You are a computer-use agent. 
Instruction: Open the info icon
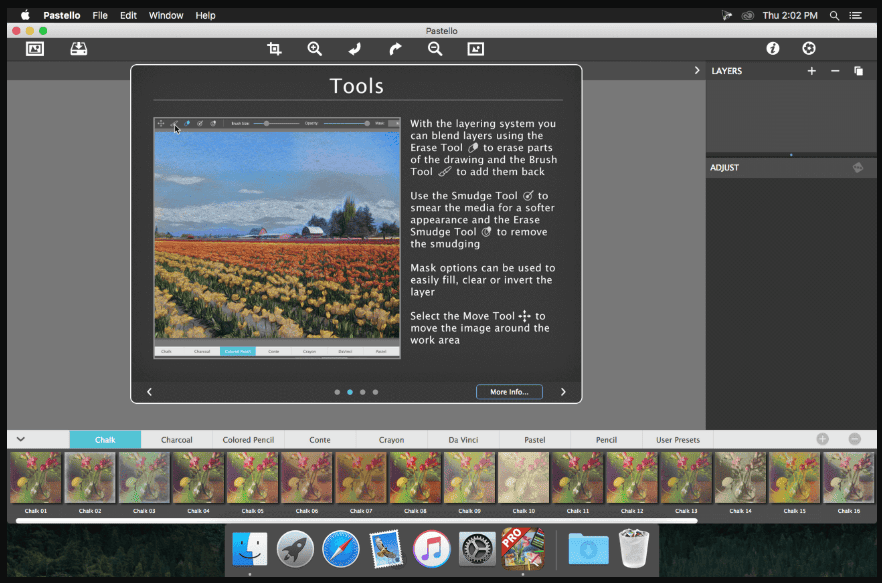(773, 48)
